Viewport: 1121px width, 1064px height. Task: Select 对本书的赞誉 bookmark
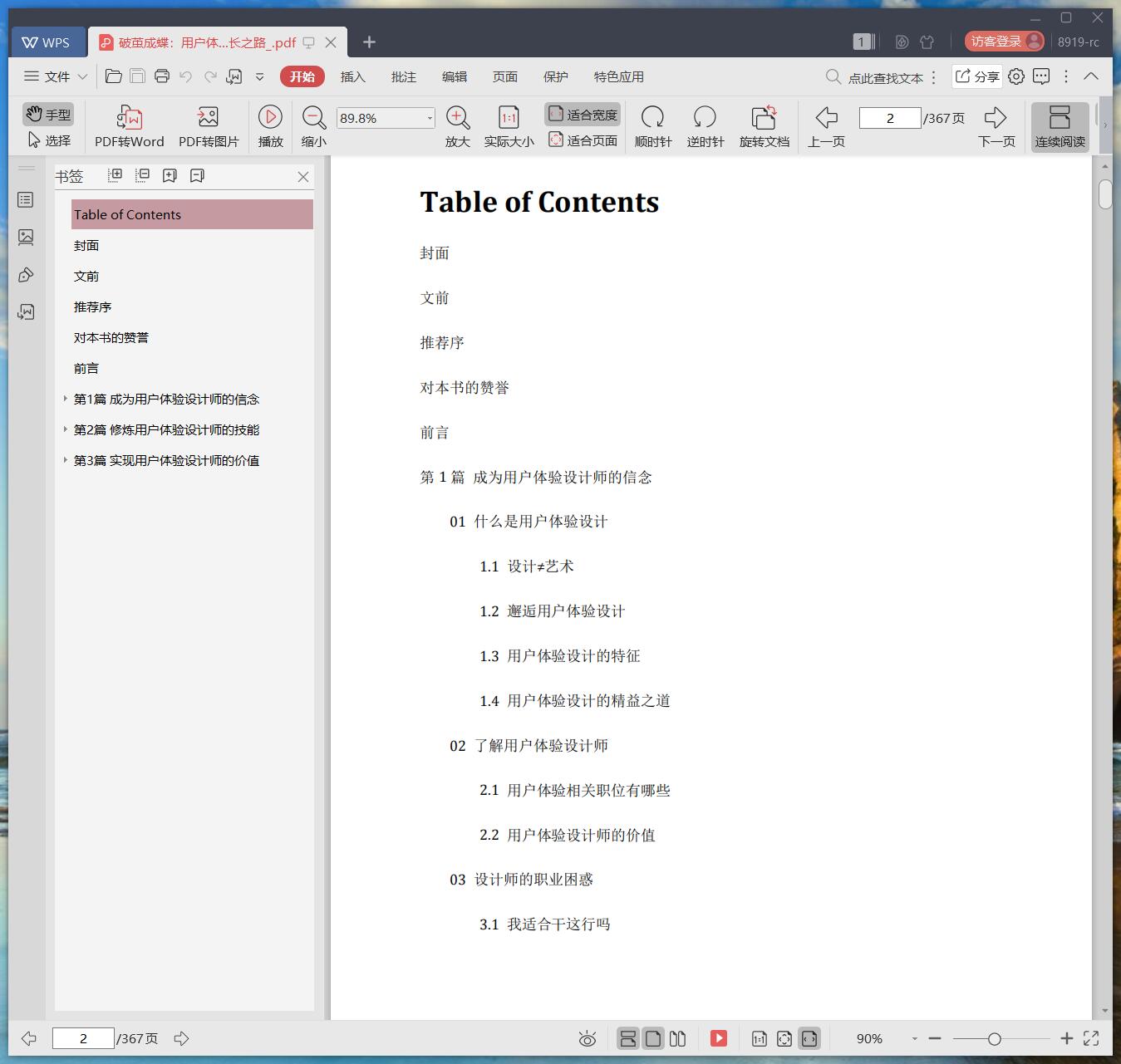coord(111,337)
